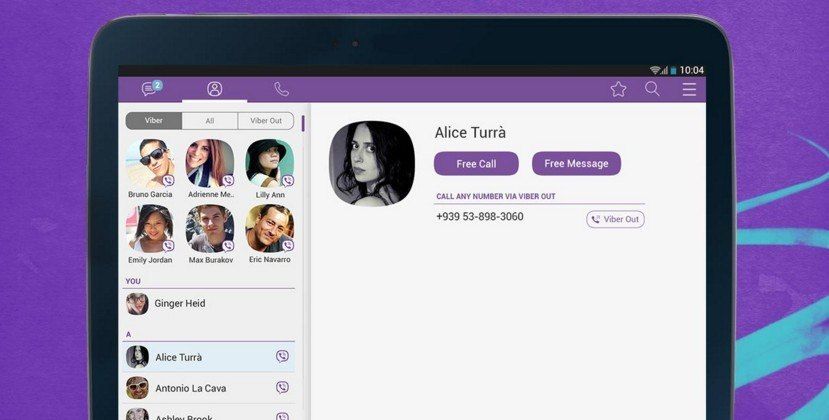Open Bruno Garcia's contact thumbnail
Image resolution: width=829 pixels, height=420 pixels.
[x=150, y=163]
